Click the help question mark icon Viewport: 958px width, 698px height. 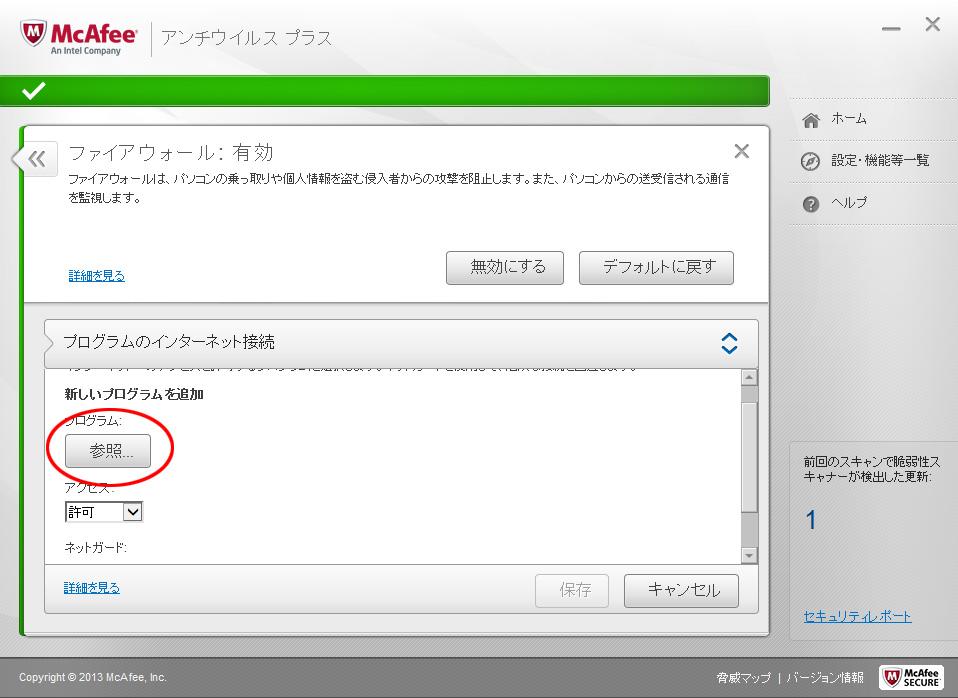click(x=811, y=204)
